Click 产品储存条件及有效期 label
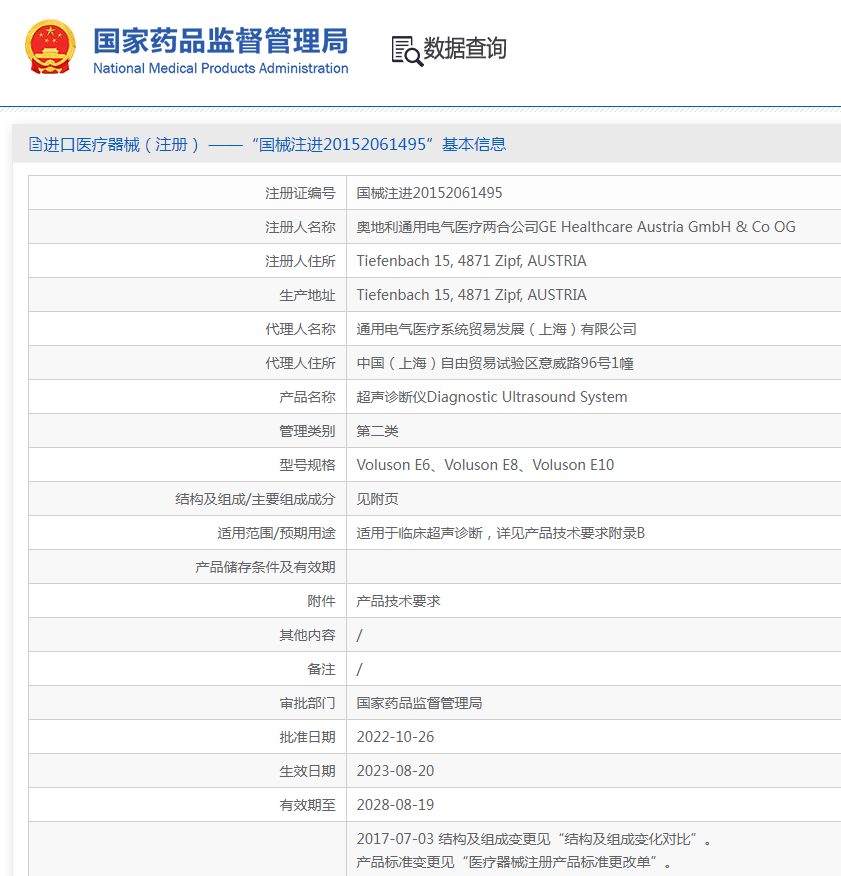This screenshot has width=841, height=876. (x=265, y=568)
